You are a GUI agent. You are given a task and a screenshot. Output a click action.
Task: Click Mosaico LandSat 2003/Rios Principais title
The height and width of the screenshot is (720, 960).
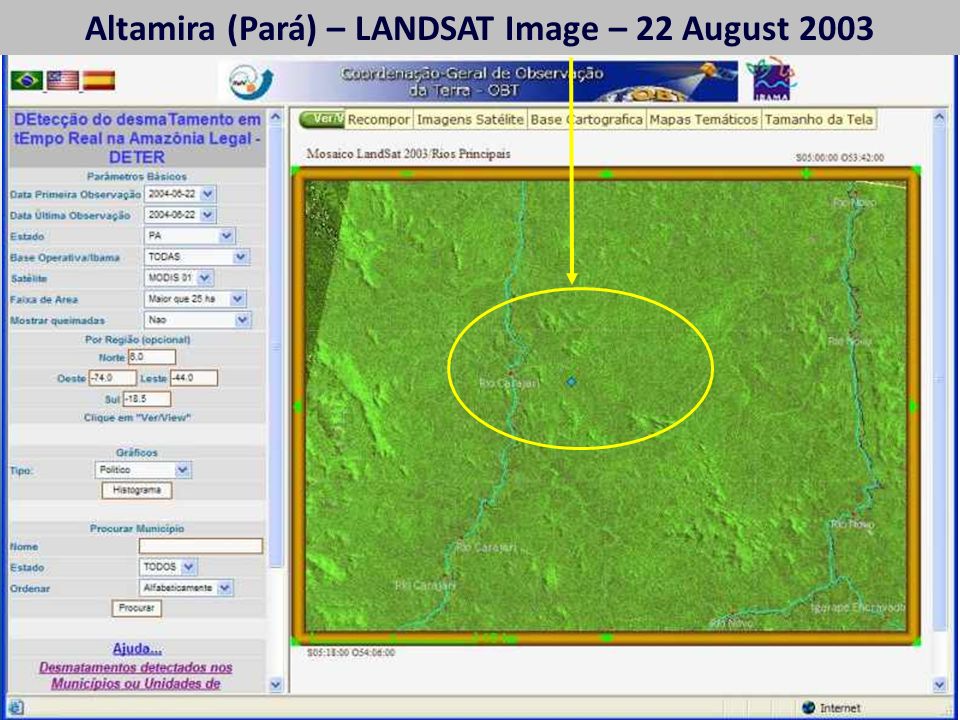[408, 154]
